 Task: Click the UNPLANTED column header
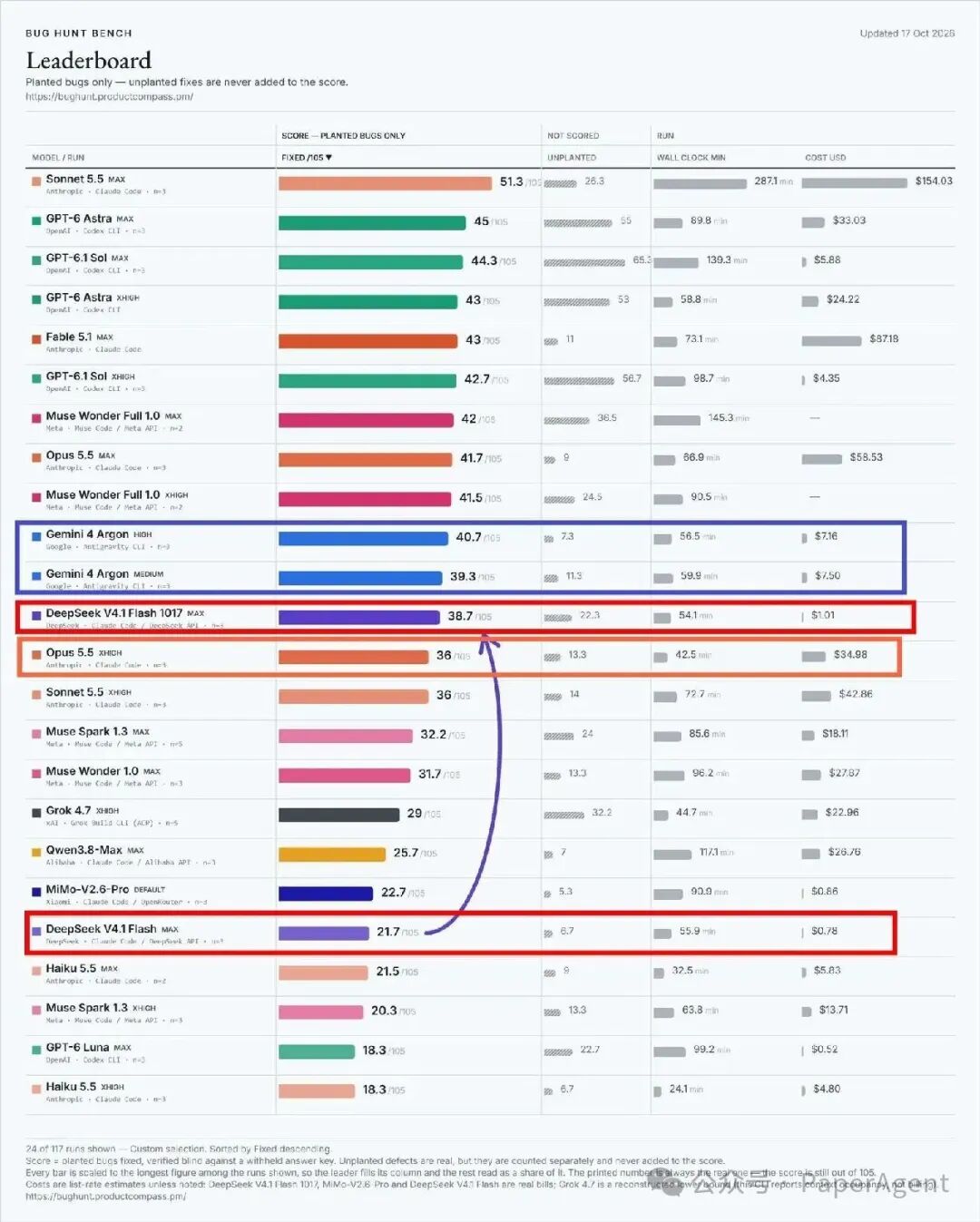point(572,158)
